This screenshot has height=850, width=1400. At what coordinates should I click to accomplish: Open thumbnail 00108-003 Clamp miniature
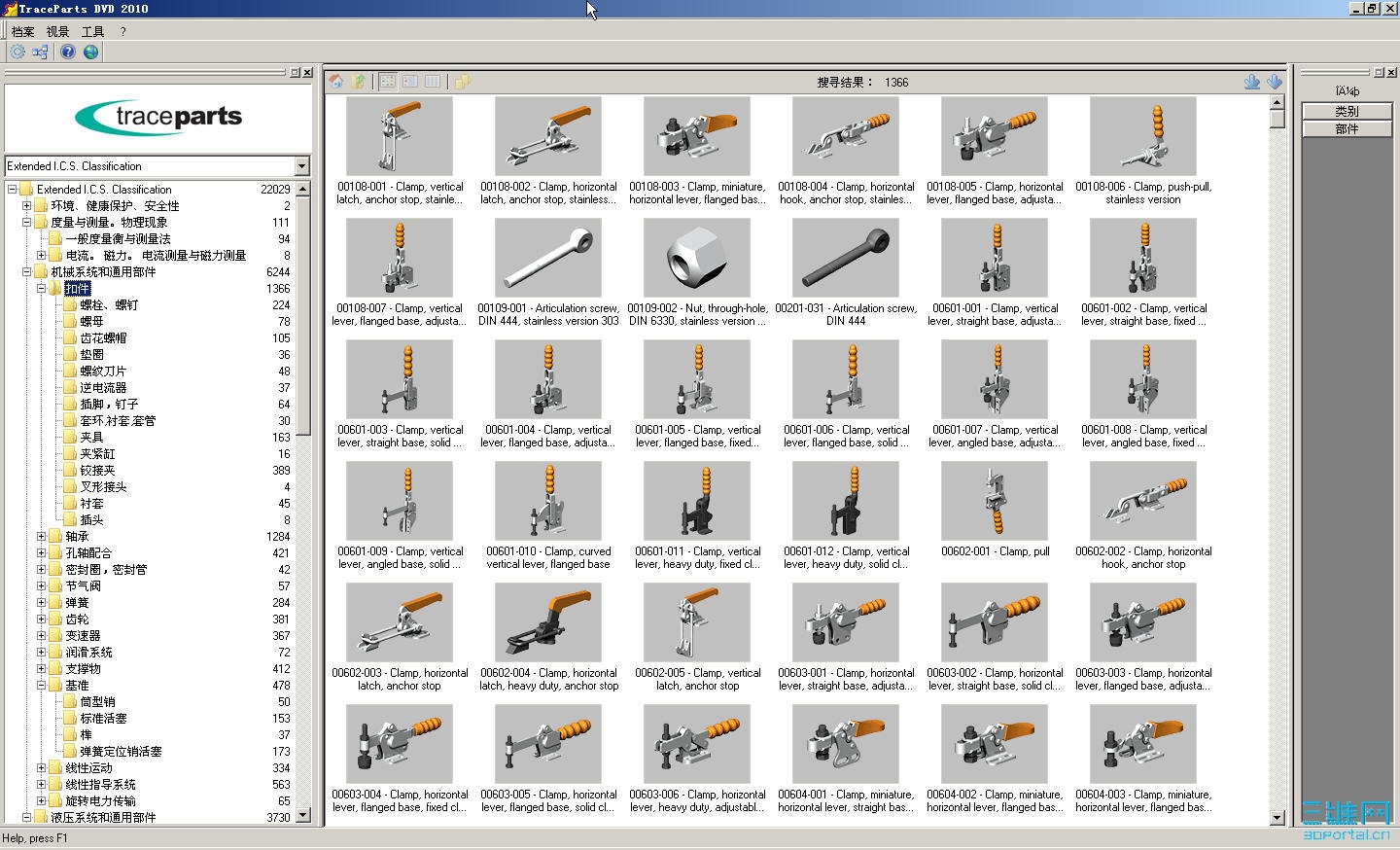point(697,136)
